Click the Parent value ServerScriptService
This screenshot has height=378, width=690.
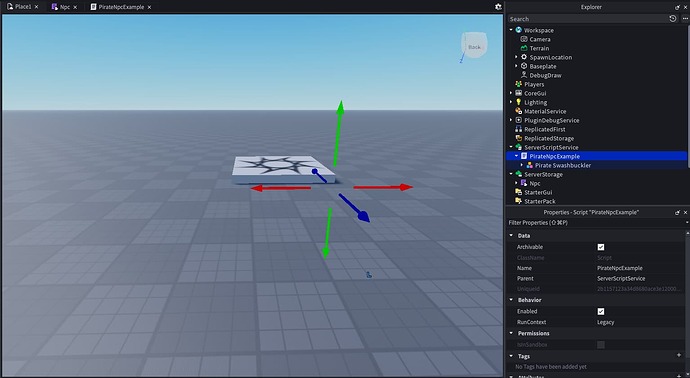(x=621, y=279)
